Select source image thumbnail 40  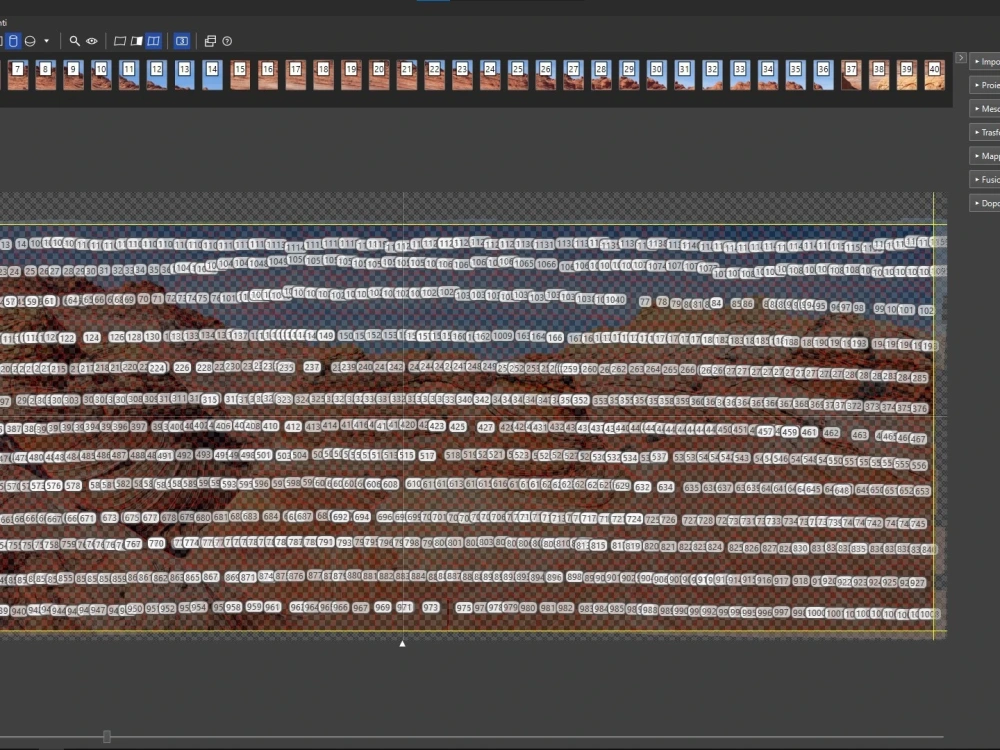pyautogui.click(x=934, y=75)
